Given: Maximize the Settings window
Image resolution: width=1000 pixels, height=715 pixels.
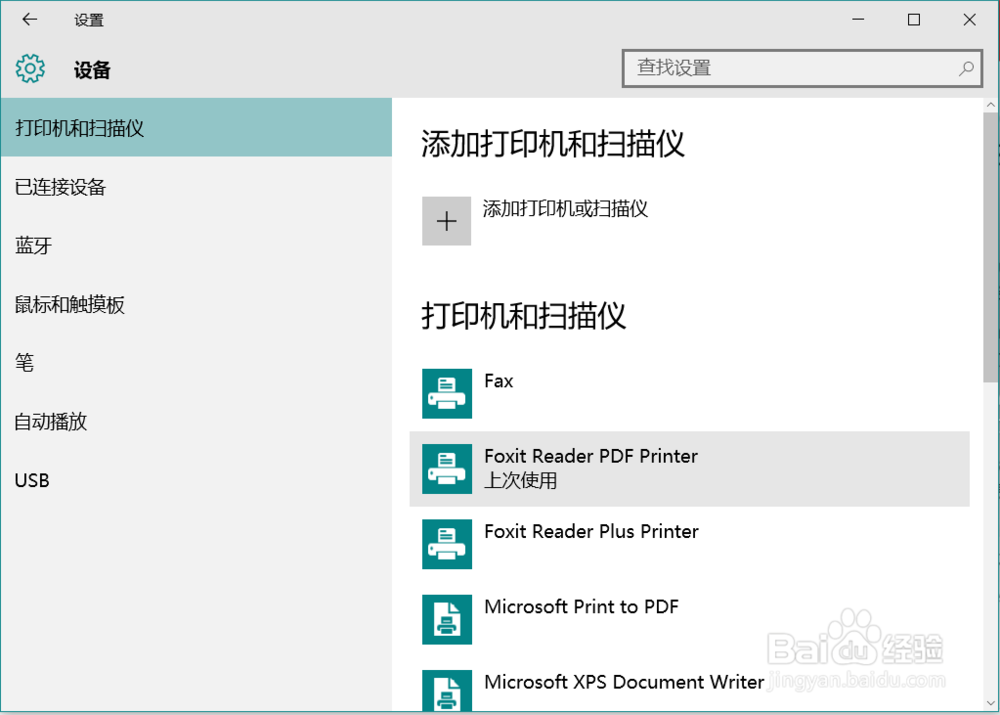Looking at the screenshot, I should [914, 20].
